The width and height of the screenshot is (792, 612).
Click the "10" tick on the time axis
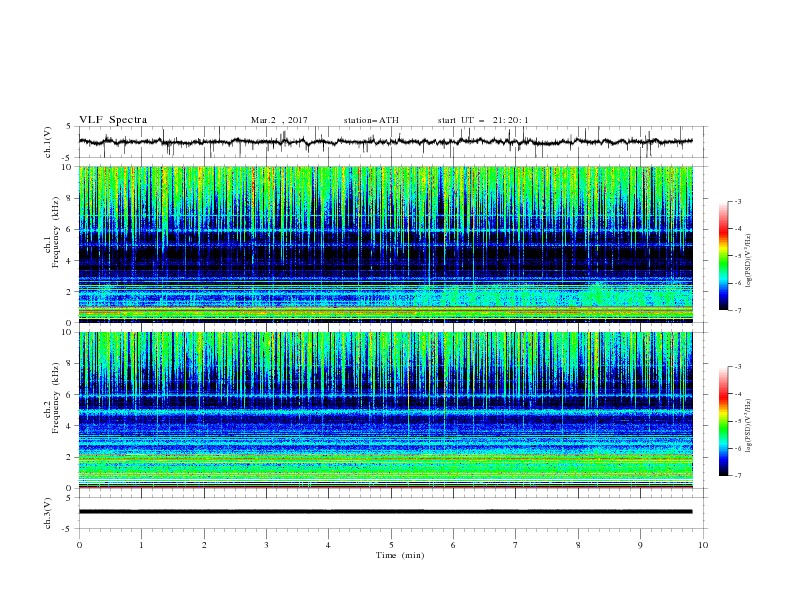click(703, 545)
